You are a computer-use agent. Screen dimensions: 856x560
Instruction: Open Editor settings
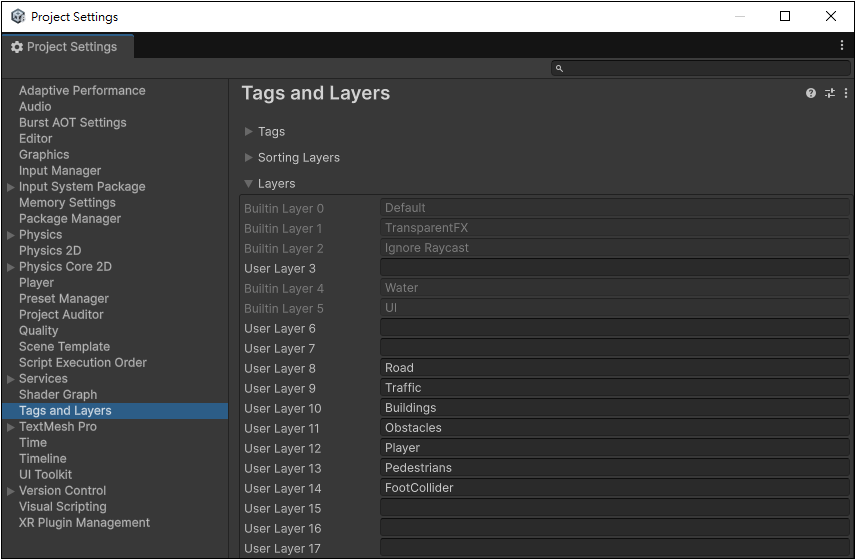point(35,139)
